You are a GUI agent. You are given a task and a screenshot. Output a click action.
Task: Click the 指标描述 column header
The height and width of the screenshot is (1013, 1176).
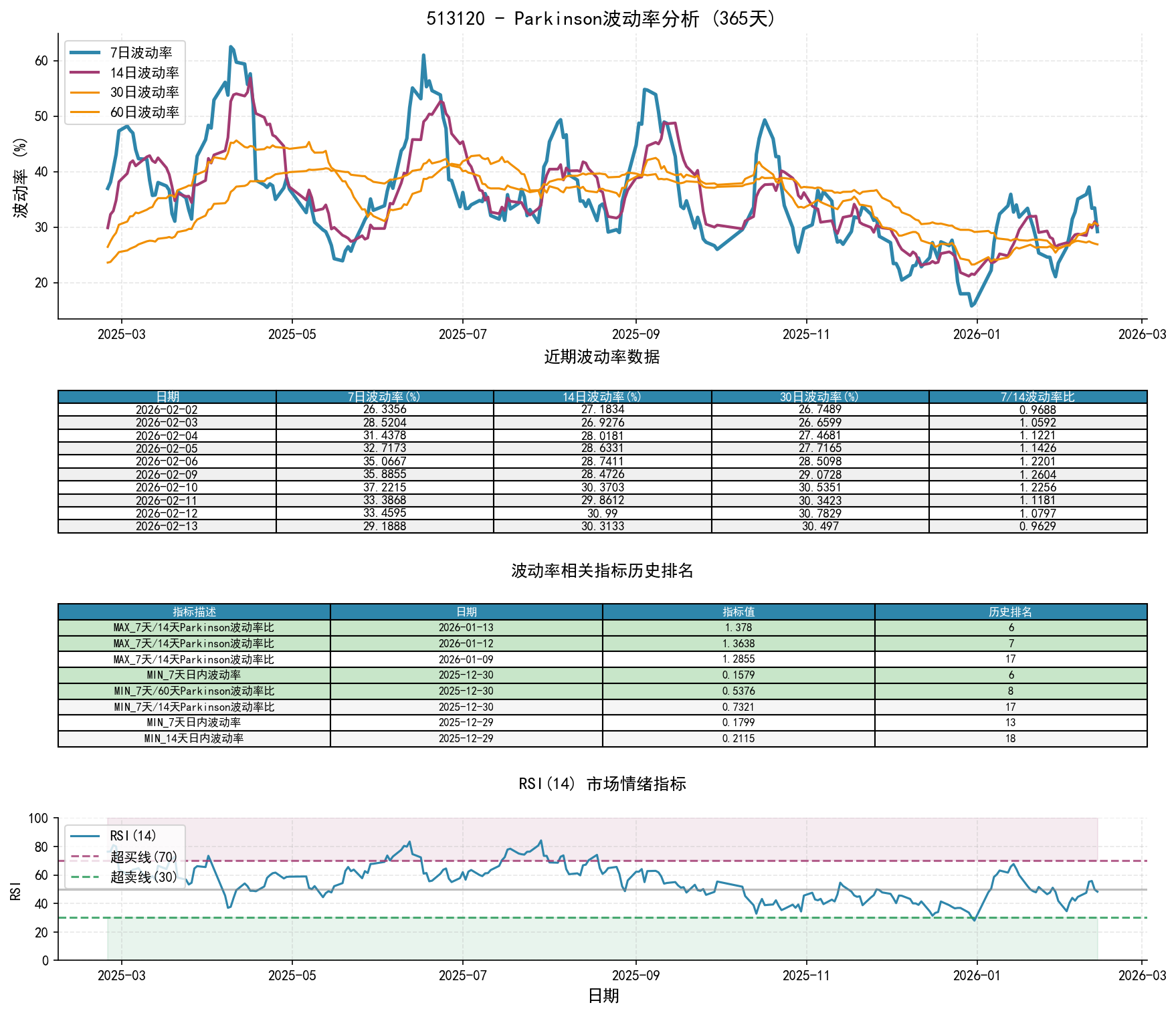click(194, 612)
